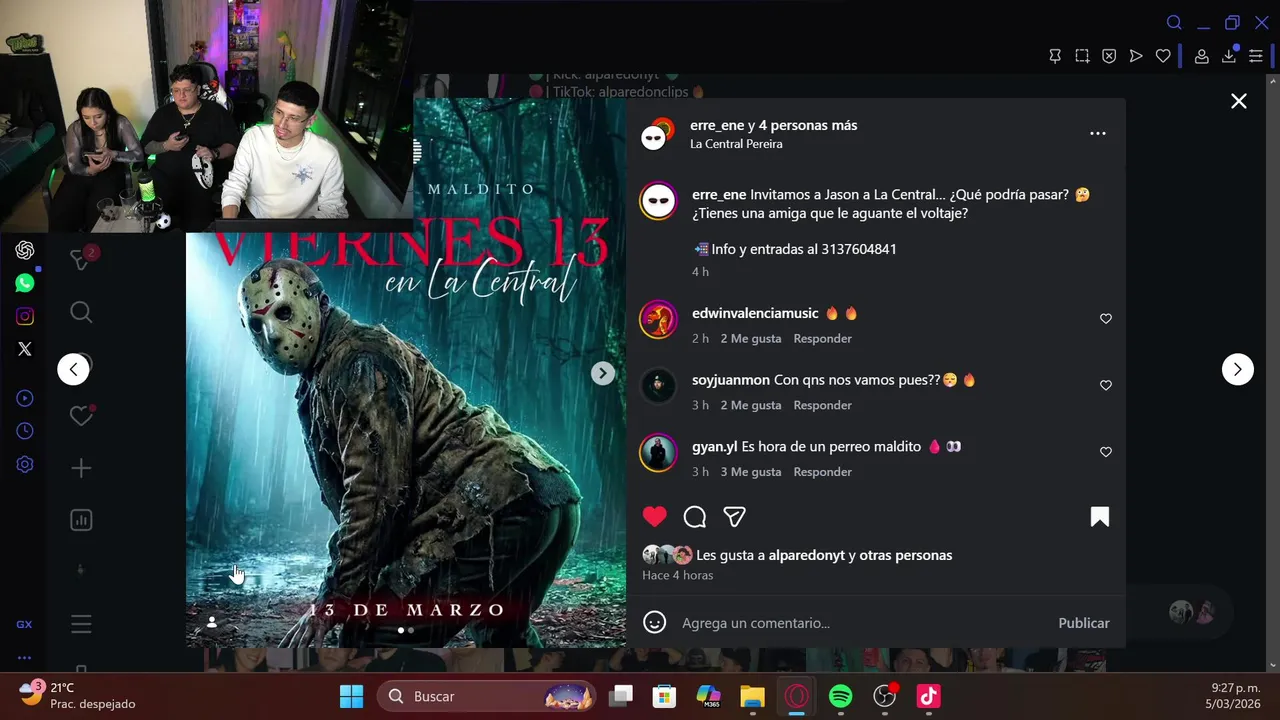Open GX Corner from the sidebar

pos(24,624)
